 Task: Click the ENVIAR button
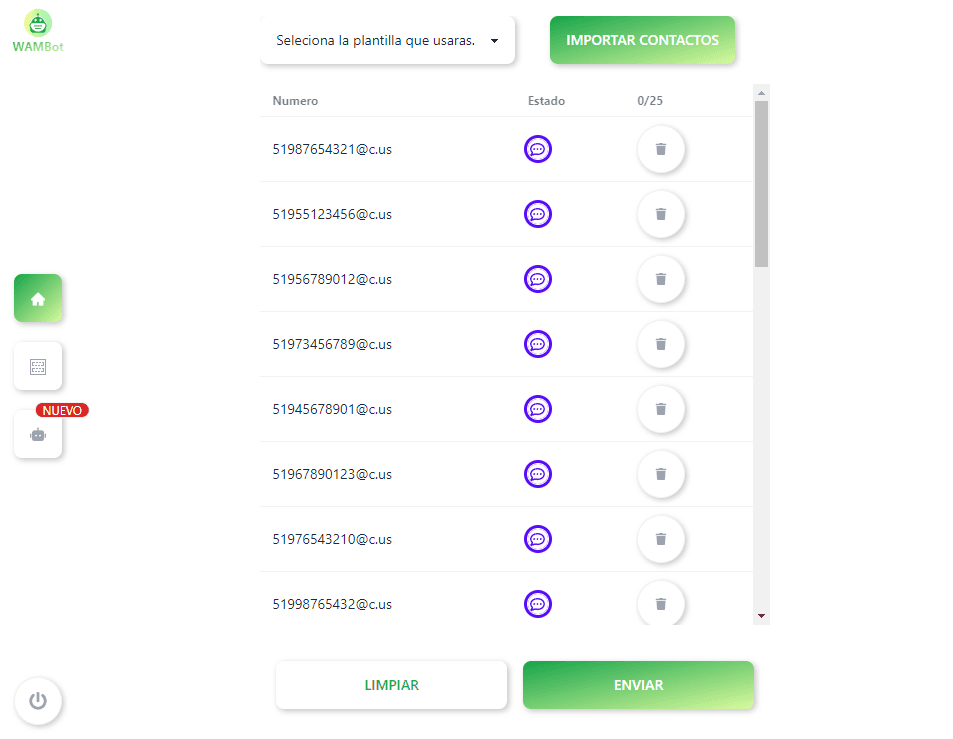(638, 685)
